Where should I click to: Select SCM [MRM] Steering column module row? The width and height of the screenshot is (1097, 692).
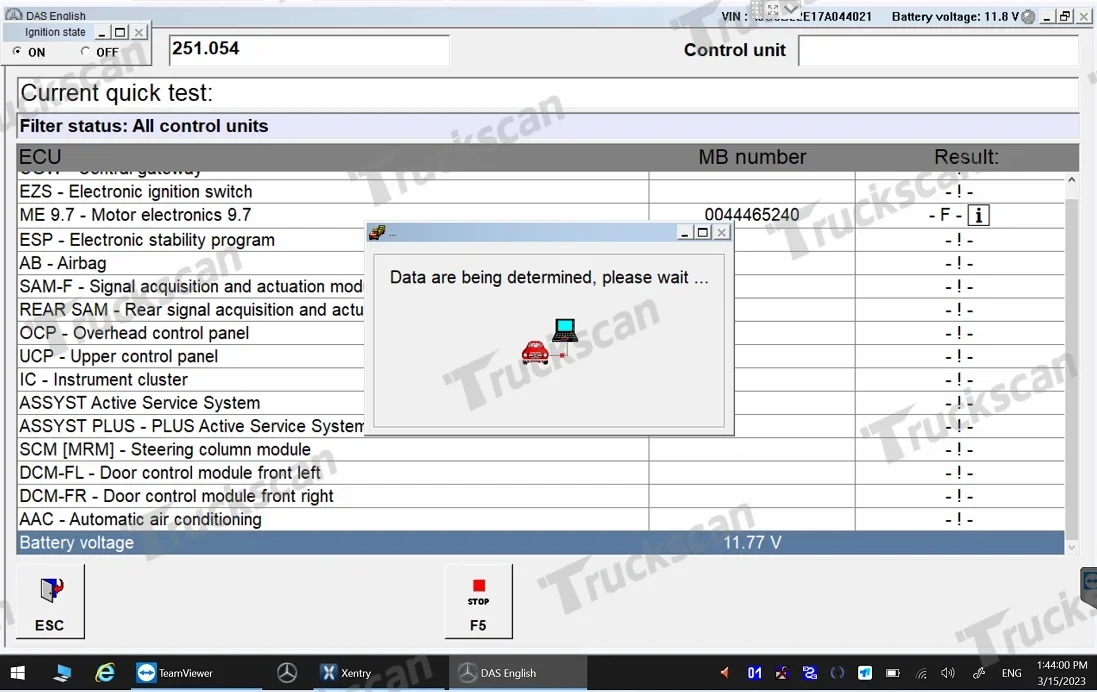tap(540, 449)
